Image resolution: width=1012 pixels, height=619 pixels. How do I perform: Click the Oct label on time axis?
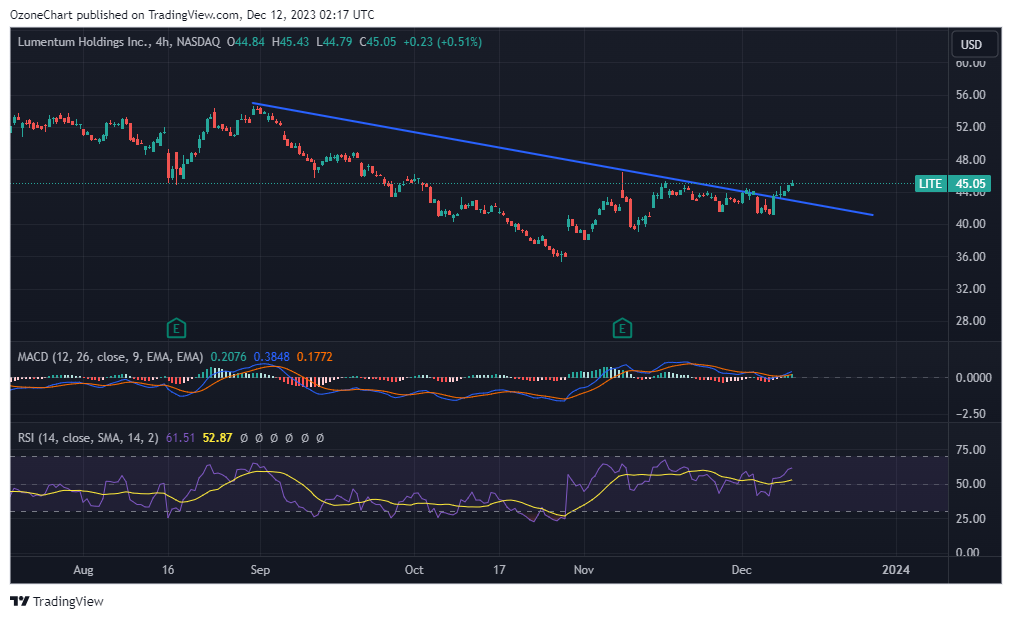414,570
